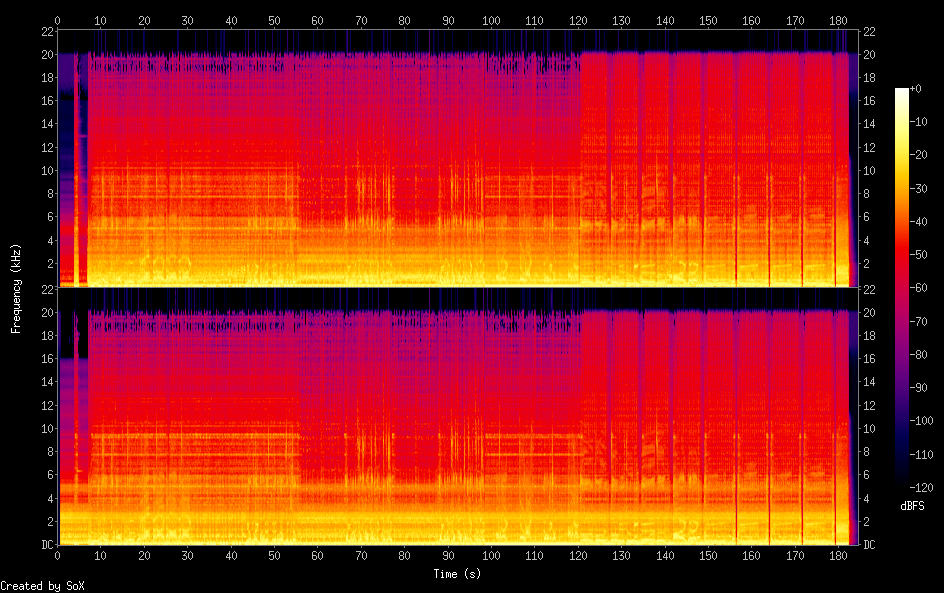Click the "Created by SoX" text
This screenshot has height=593, width=944.
(x=42, y=585)
